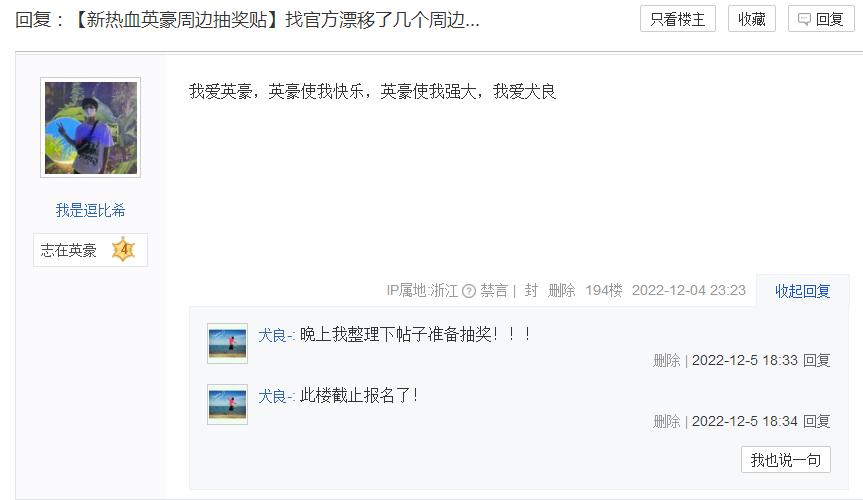The height and width of the screenshot is (500, 863).
Task: Reply to the 18:33 sub-reply
Action: [817, 361]
